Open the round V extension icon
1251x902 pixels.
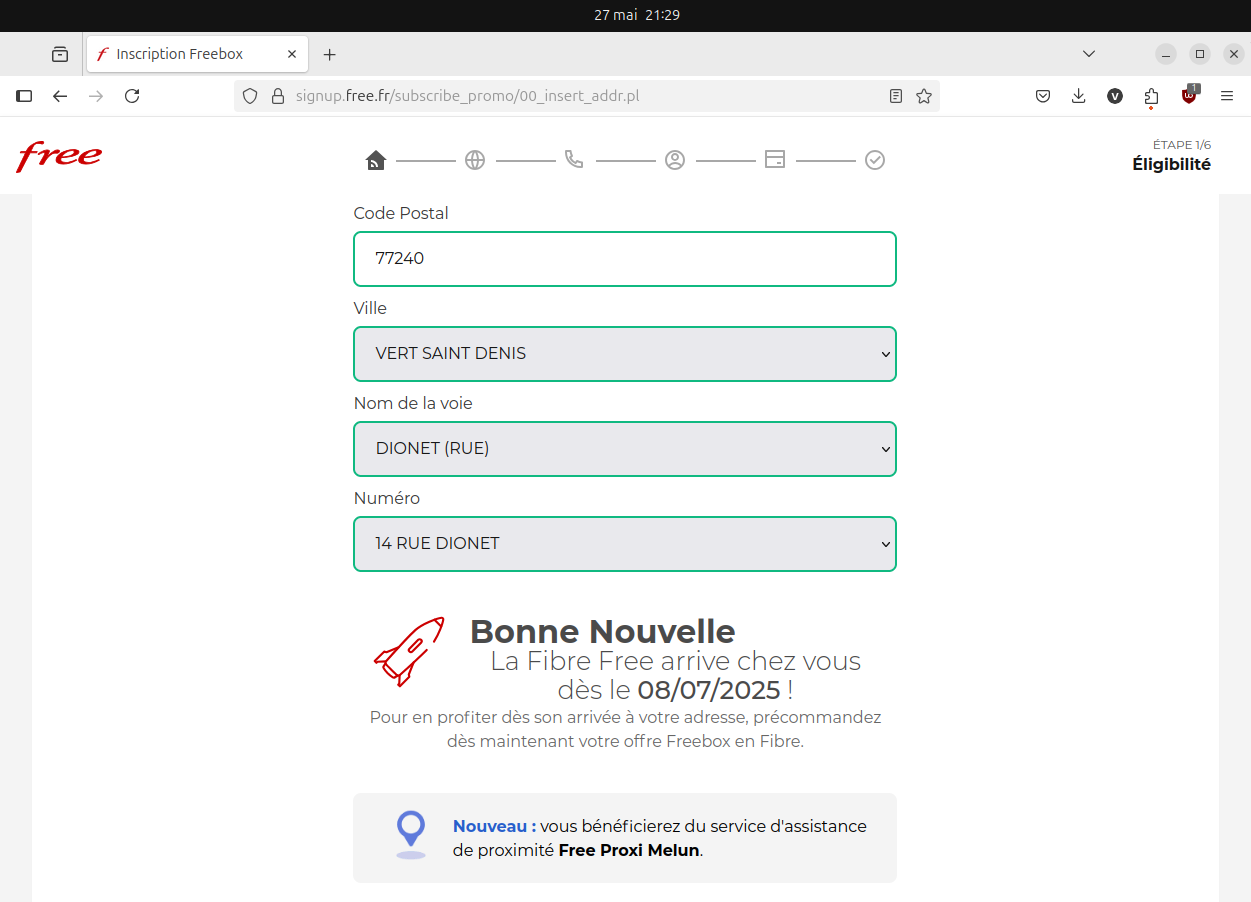1115,96
